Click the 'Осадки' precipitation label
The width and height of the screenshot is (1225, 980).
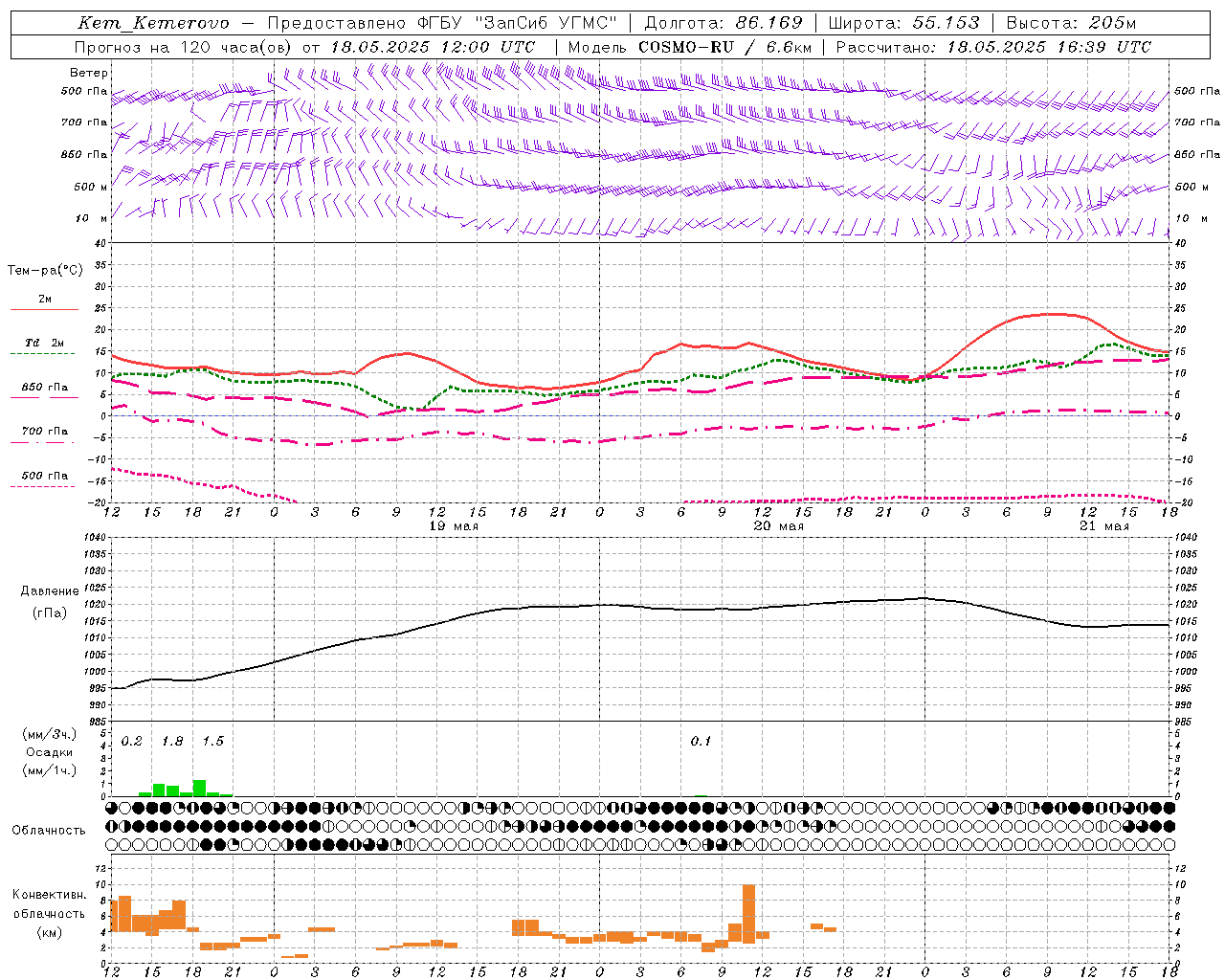[50, 752]
